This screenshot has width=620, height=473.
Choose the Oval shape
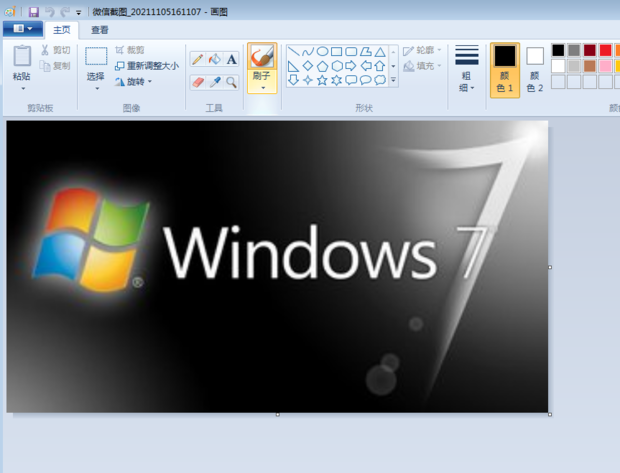pos(322,52)
